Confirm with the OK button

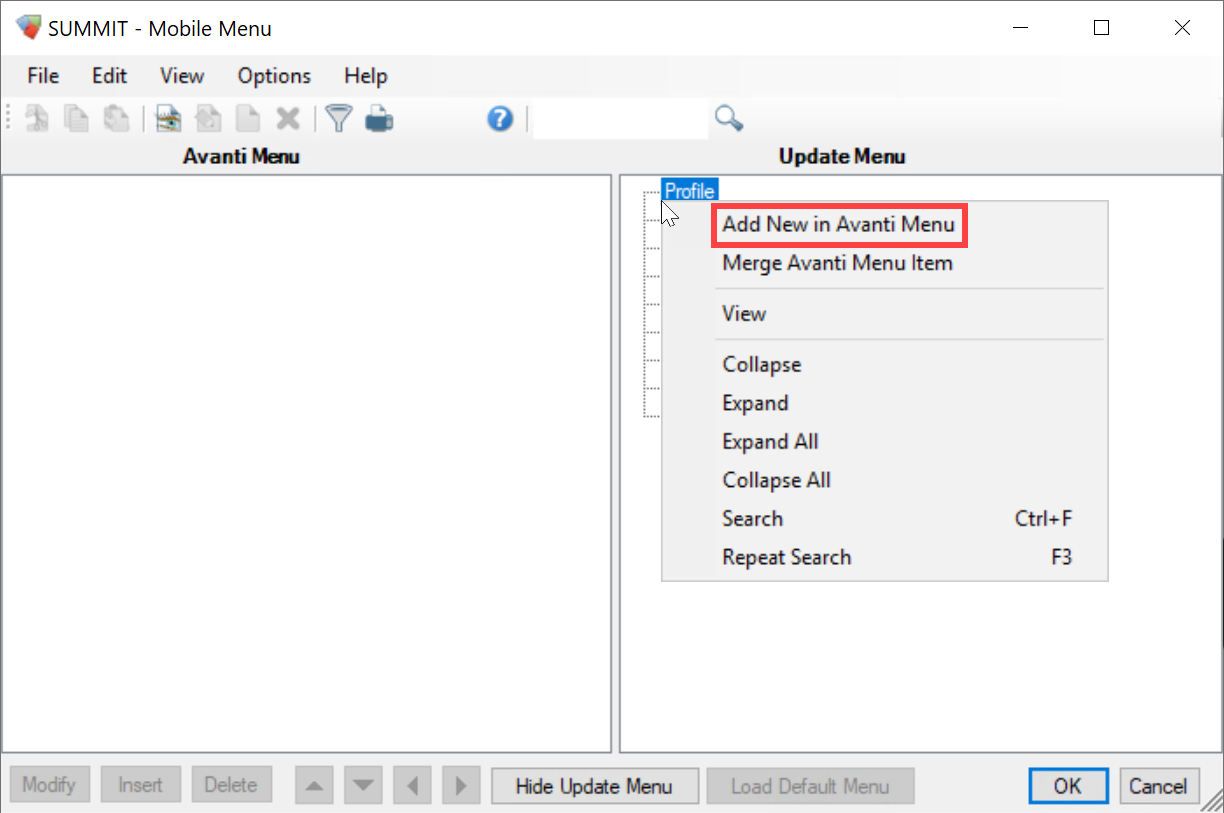click(1068, 786)
